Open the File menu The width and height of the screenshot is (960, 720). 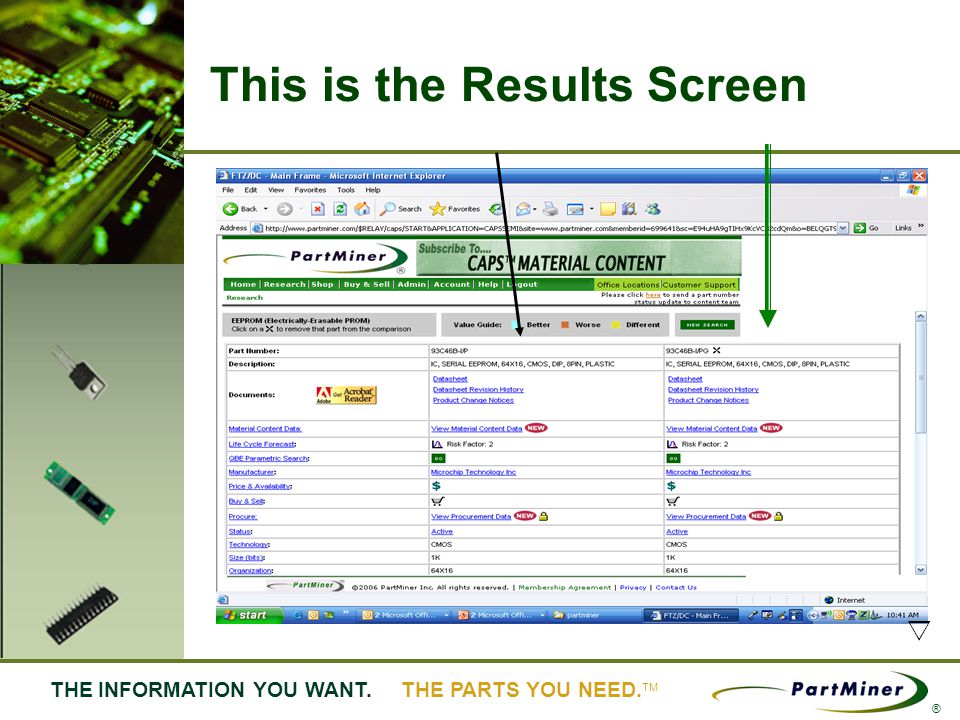point(228,190)
